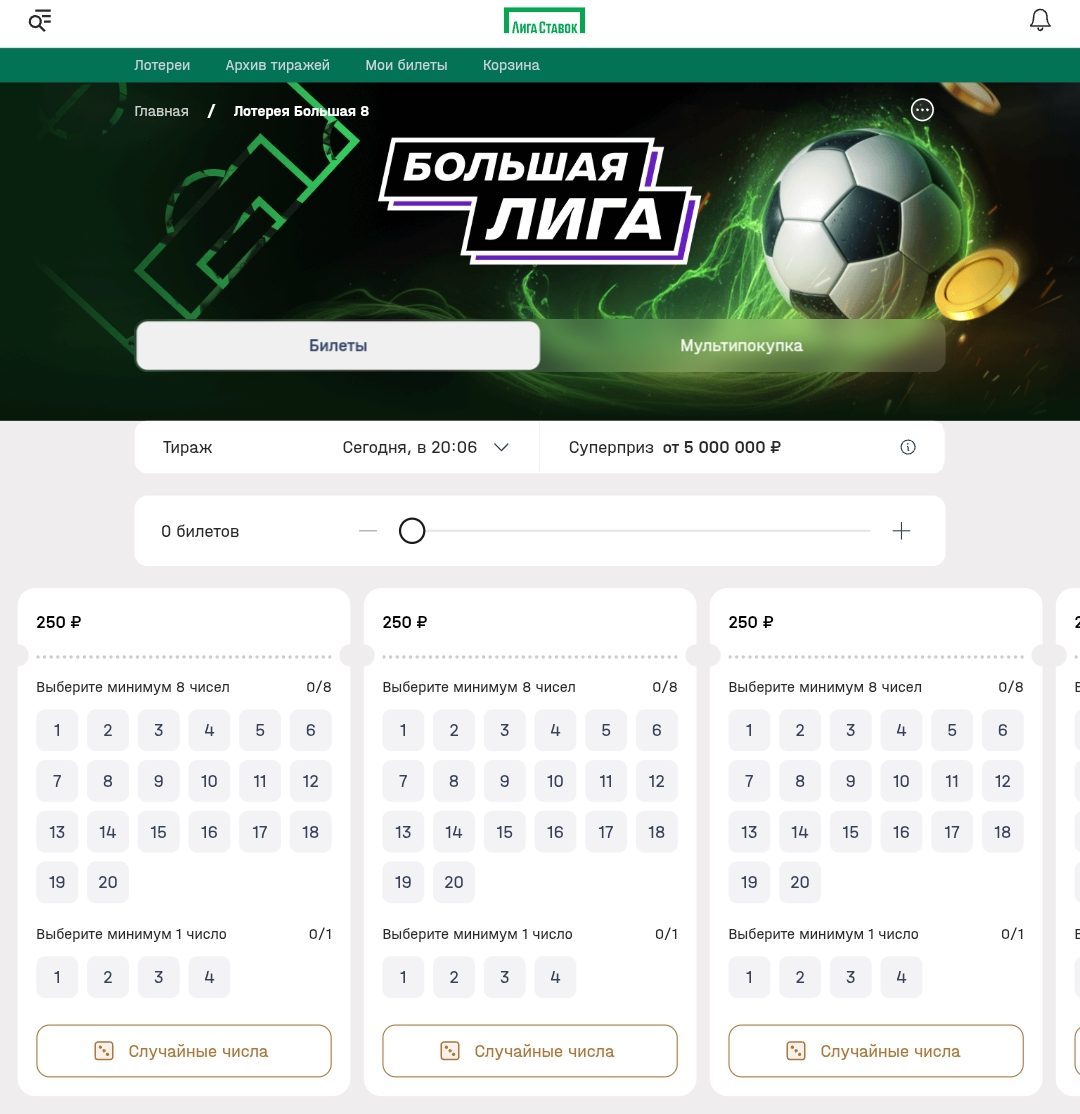This screenshot has height=1114, width=1080.
Task: Expand the draw time chevron
Action: pyautogui.click(x=502, y=447)
